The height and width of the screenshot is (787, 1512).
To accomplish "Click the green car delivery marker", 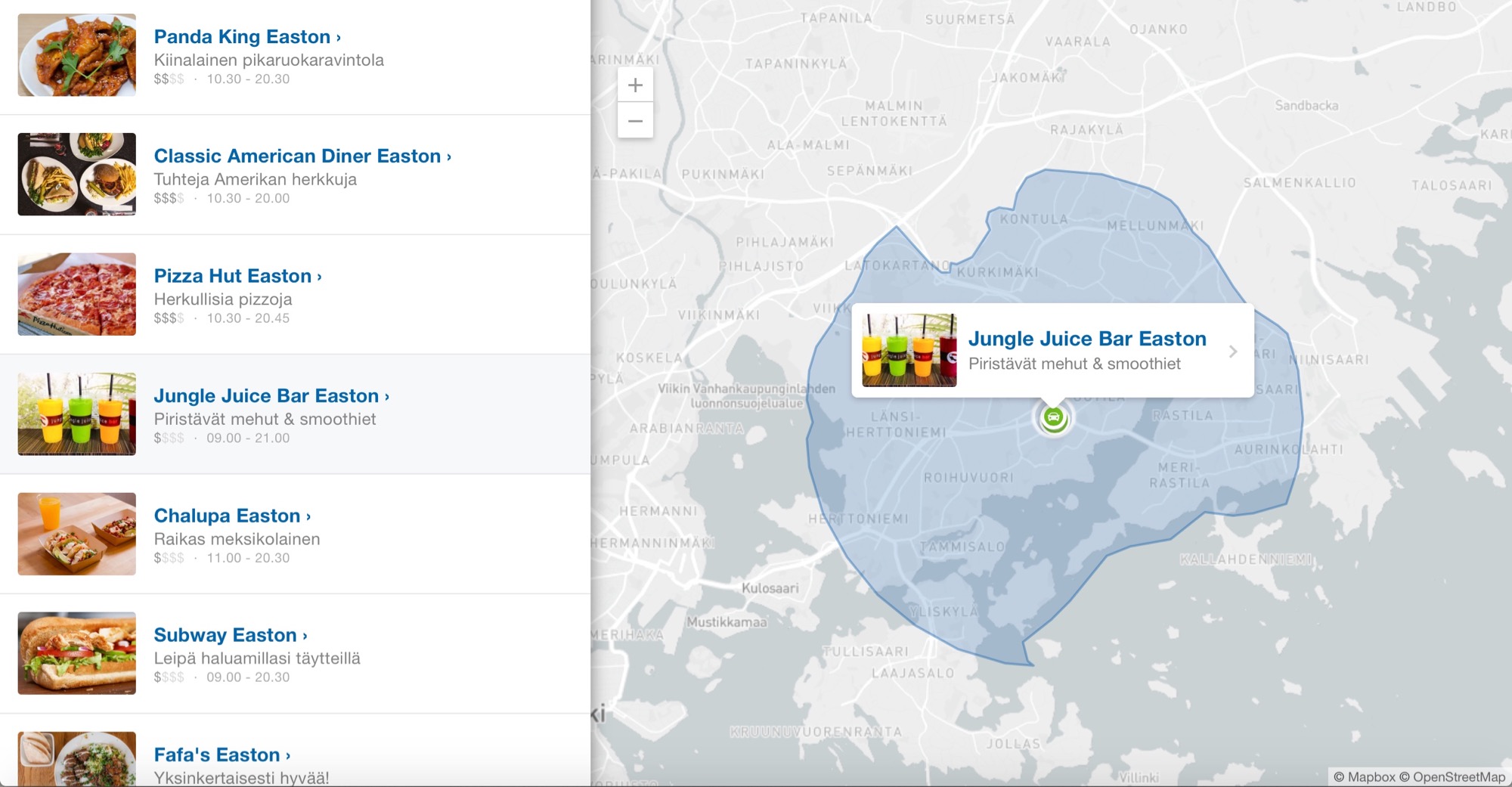I will 1053,417.
